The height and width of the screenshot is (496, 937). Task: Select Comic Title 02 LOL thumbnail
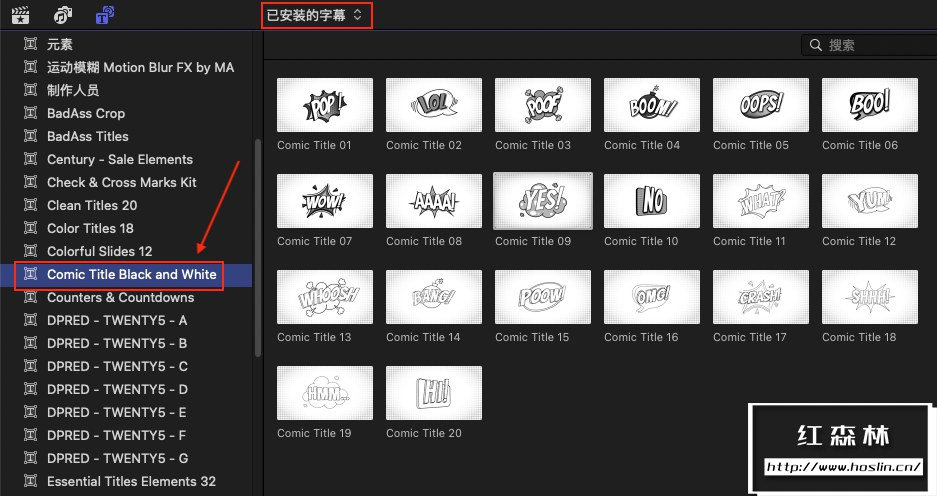point(434,105)
